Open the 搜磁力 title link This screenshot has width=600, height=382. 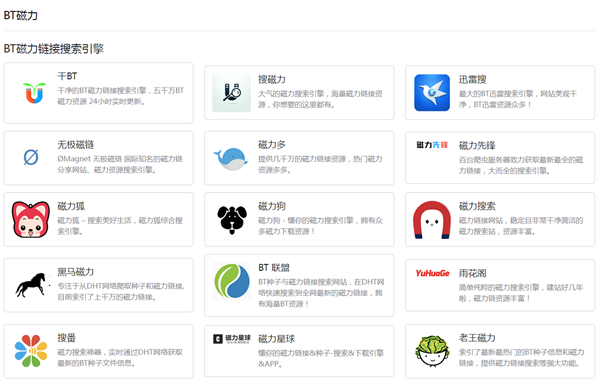tap(272, 79)
